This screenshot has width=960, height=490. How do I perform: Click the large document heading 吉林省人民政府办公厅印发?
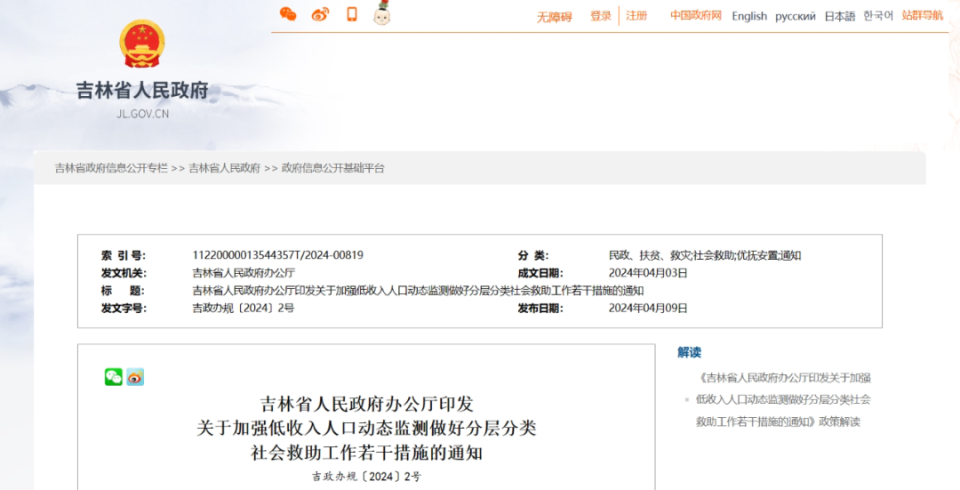(367, 404)
